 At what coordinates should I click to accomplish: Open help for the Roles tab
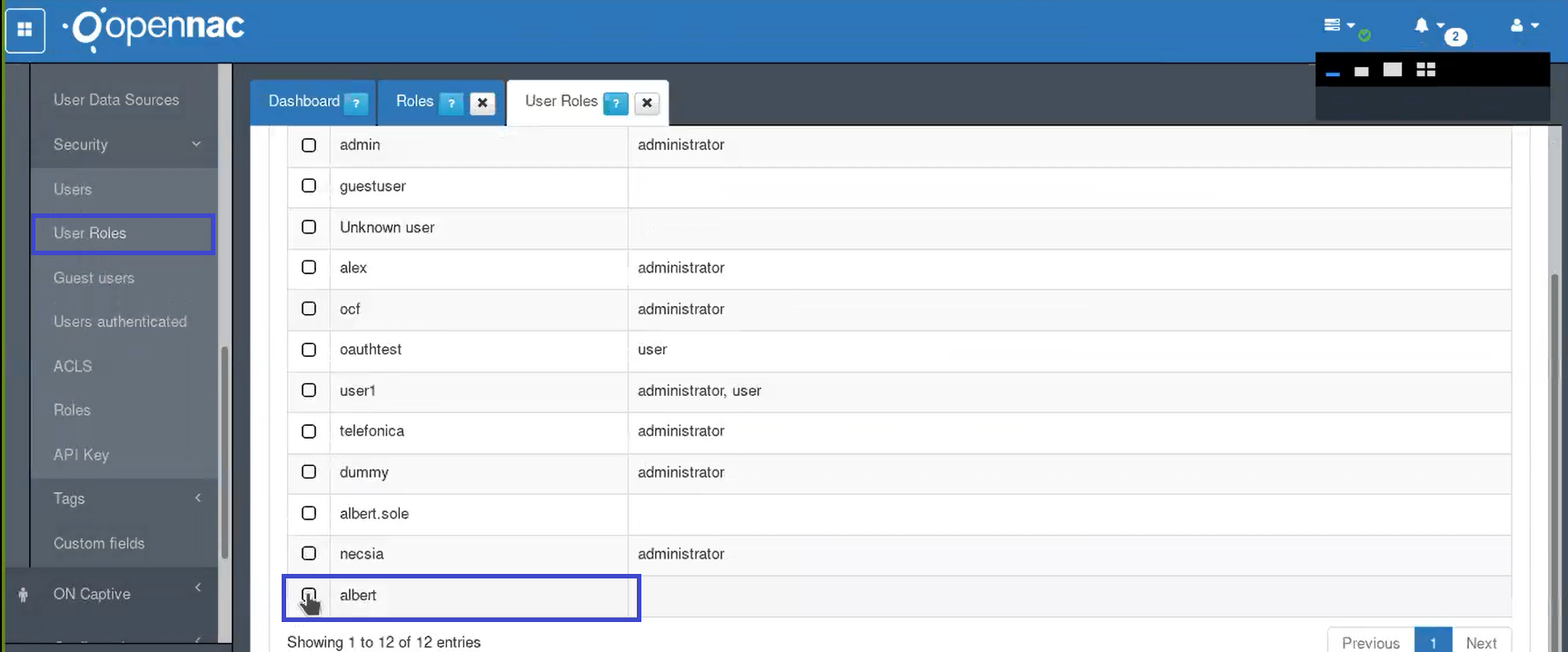point(452,104)
